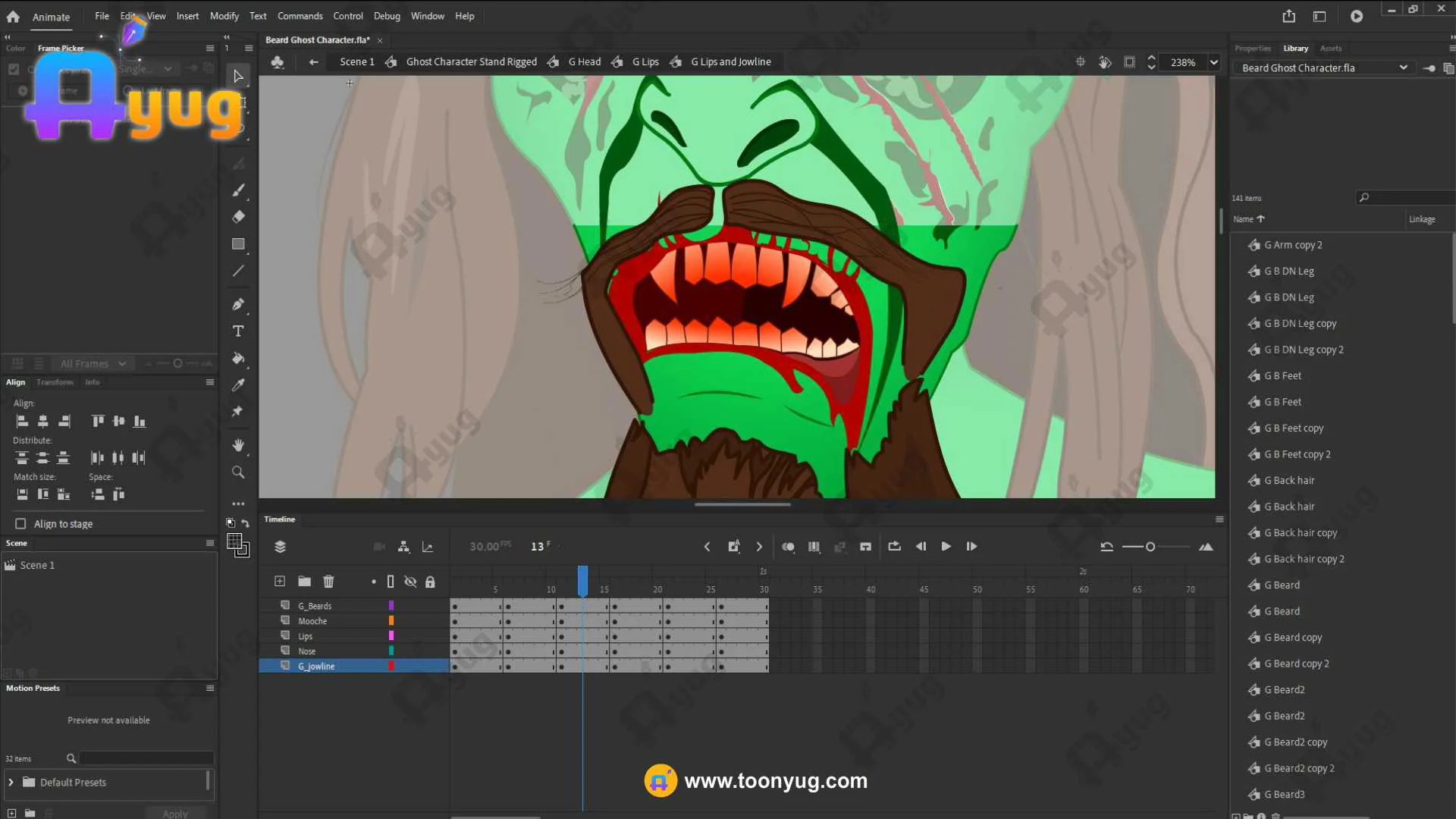The height and width of the screenshot is (819, 1456).
Task: Open the library document dropdown
Action: pyautogui.click(x=1403, y=68)
